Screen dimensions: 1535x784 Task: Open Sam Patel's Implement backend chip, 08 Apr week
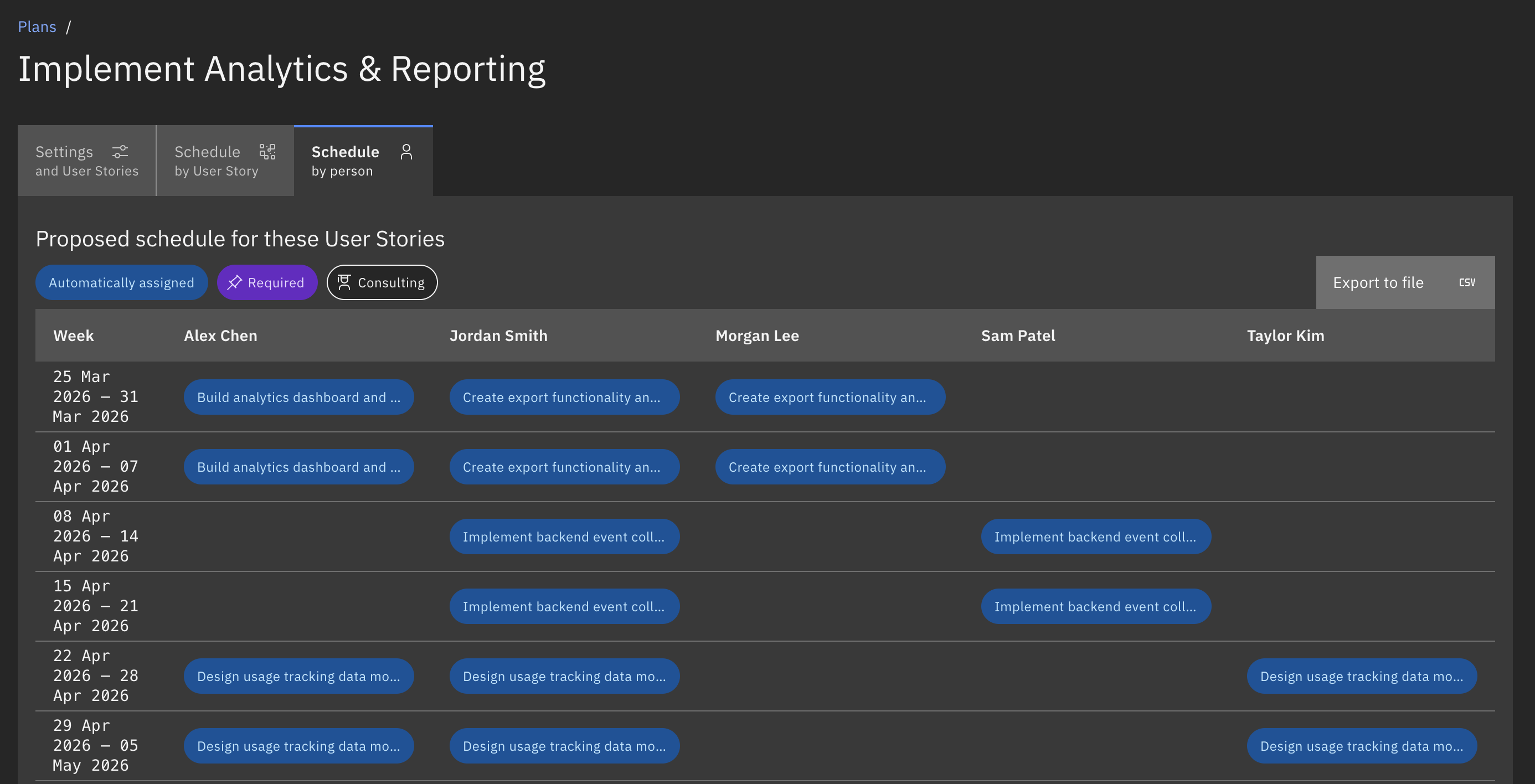[1096, 537]
